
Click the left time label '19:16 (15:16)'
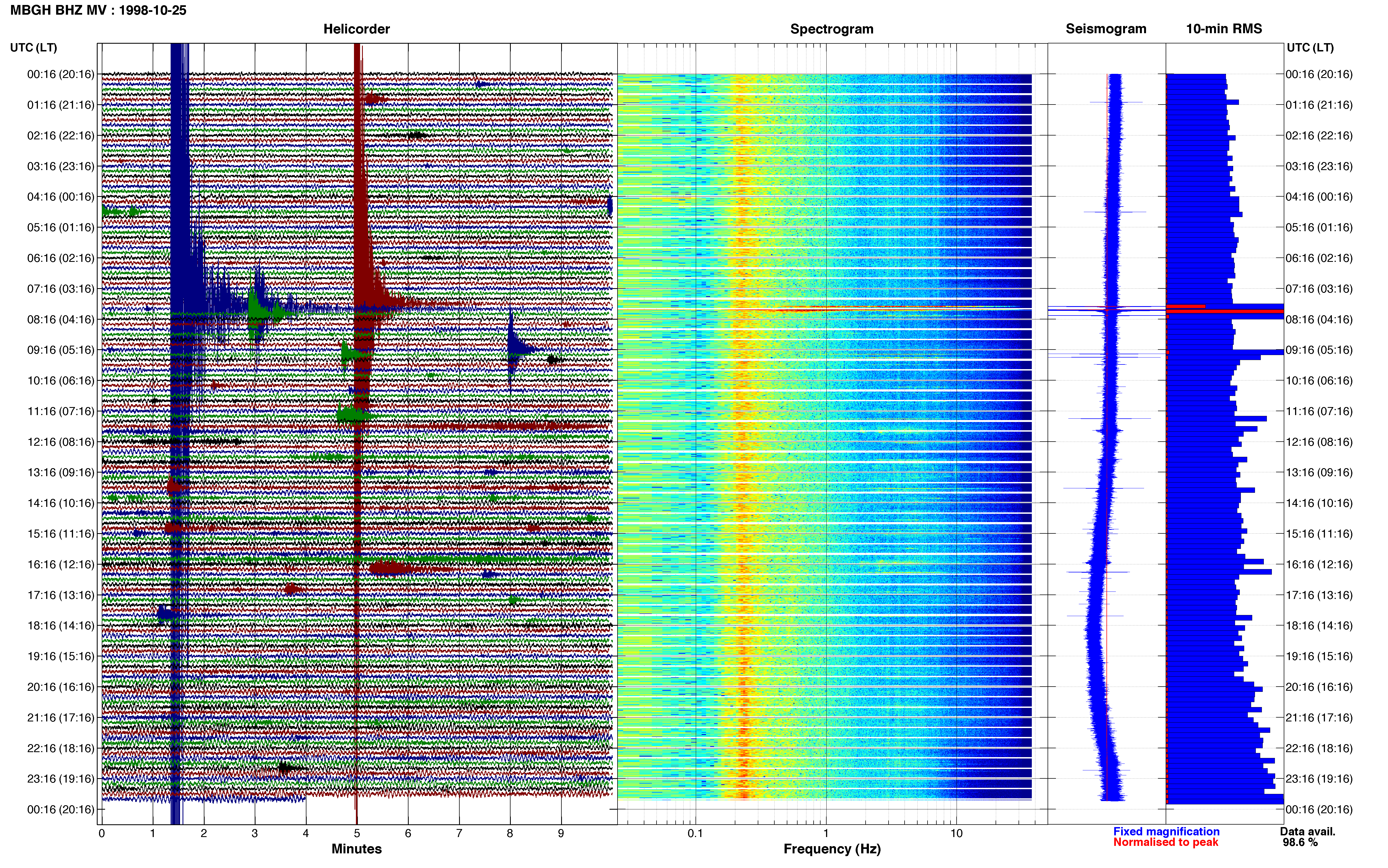coord(60,656)
